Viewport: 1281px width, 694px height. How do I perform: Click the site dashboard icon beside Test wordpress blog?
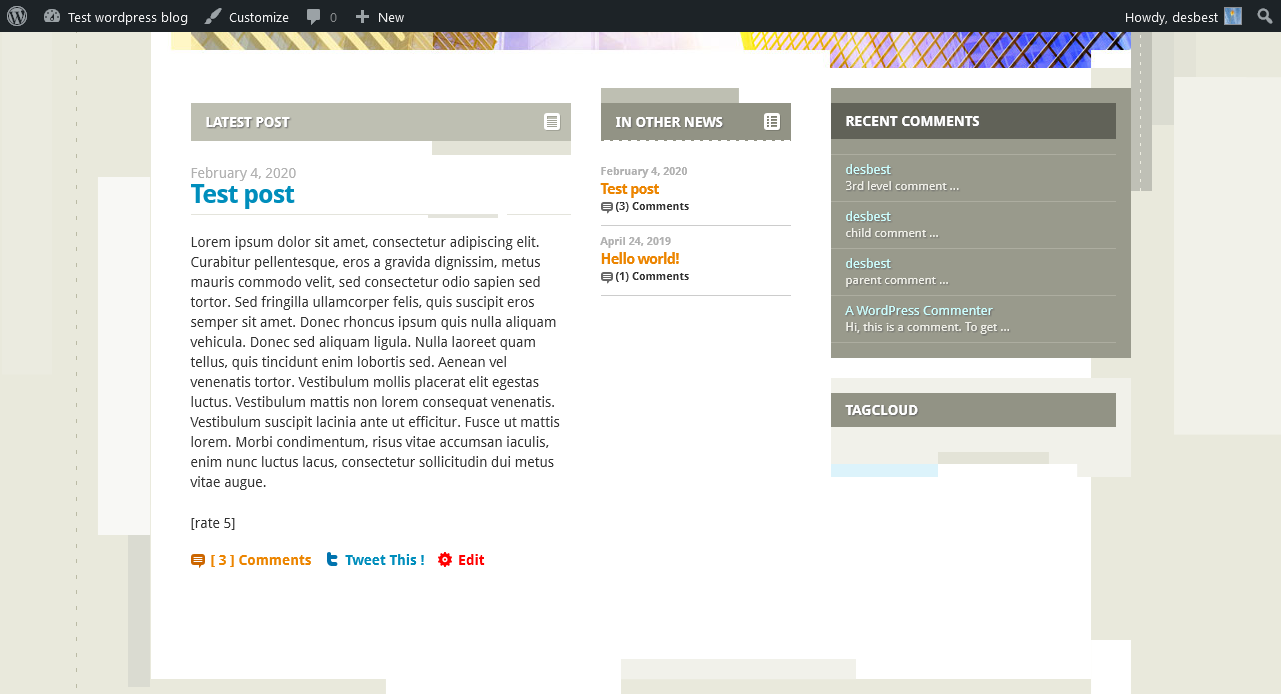52,16
